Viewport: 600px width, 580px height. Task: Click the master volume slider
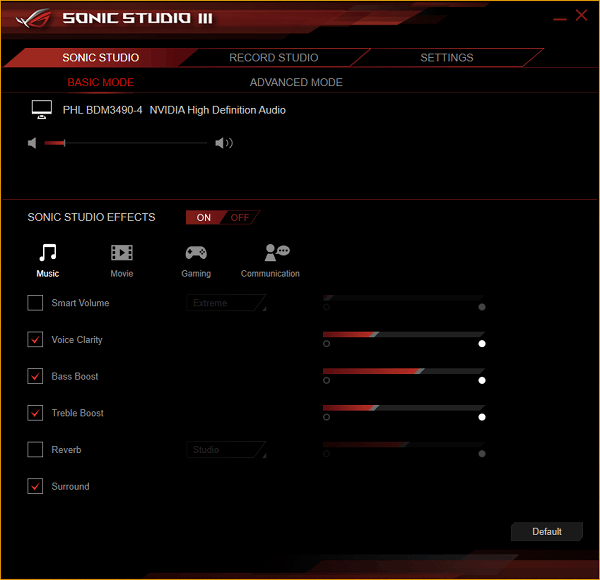coord(126,143)
